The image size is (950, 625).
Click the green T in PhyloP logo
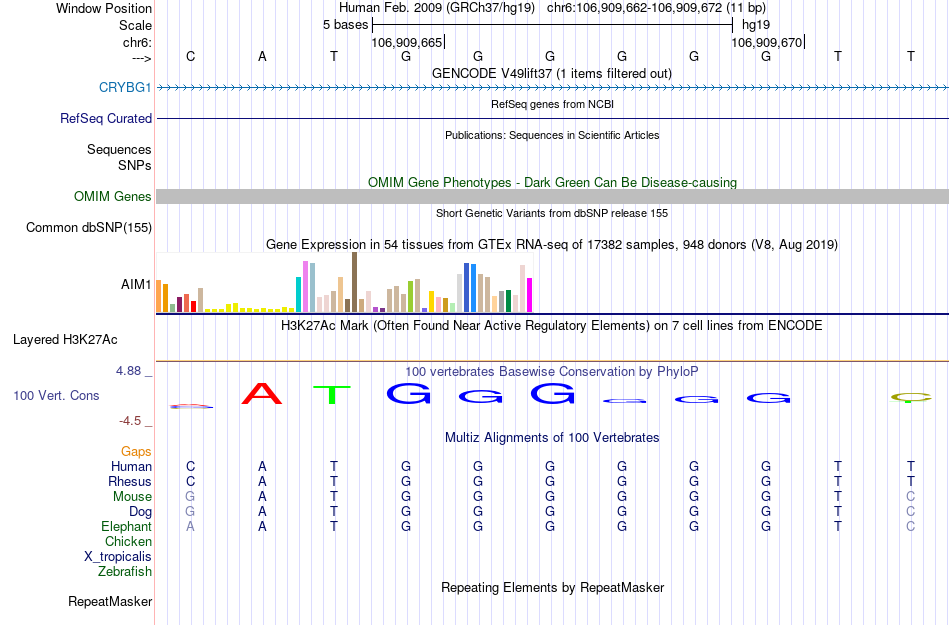[332, 395]
